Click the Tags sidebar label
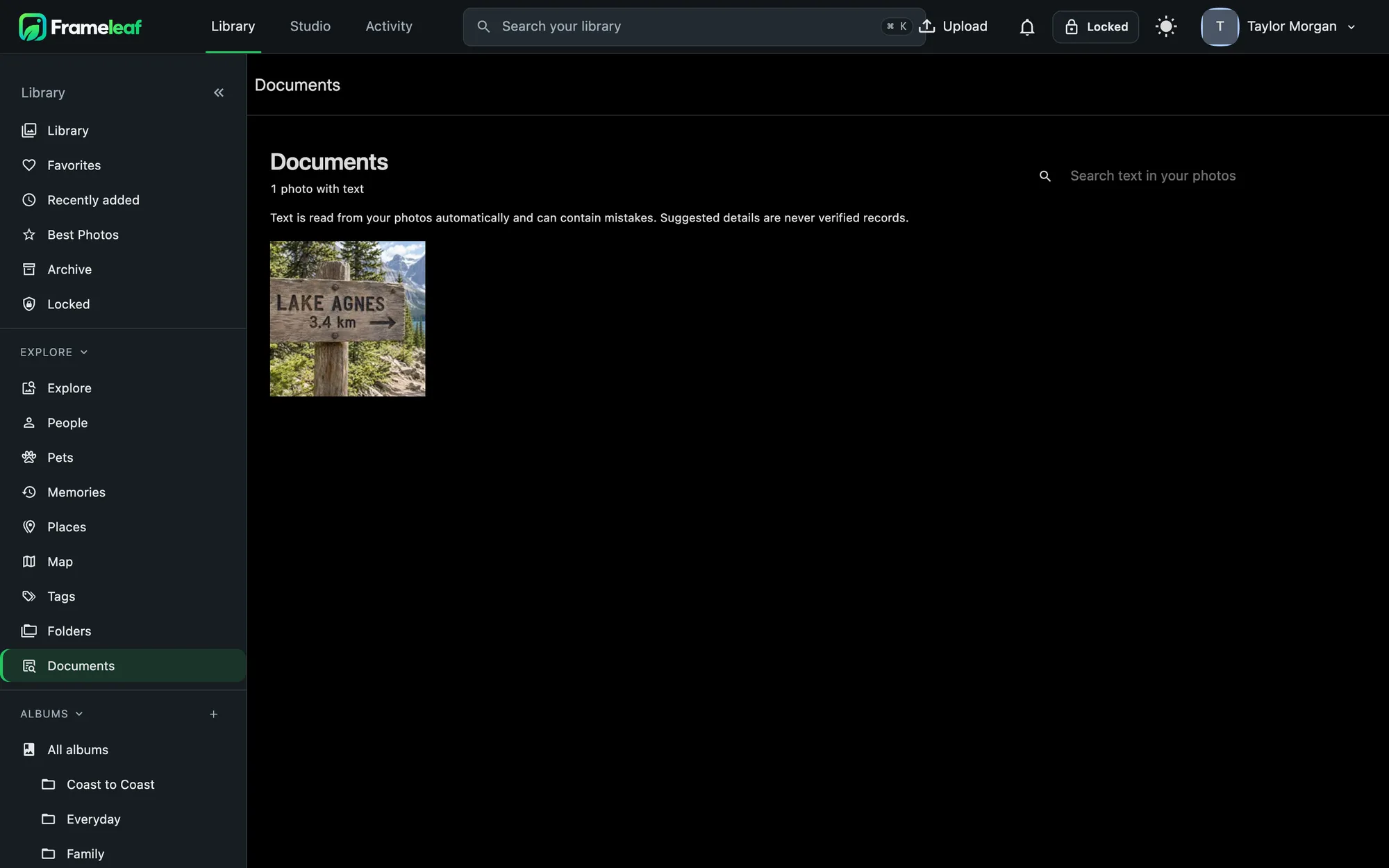 61,596
